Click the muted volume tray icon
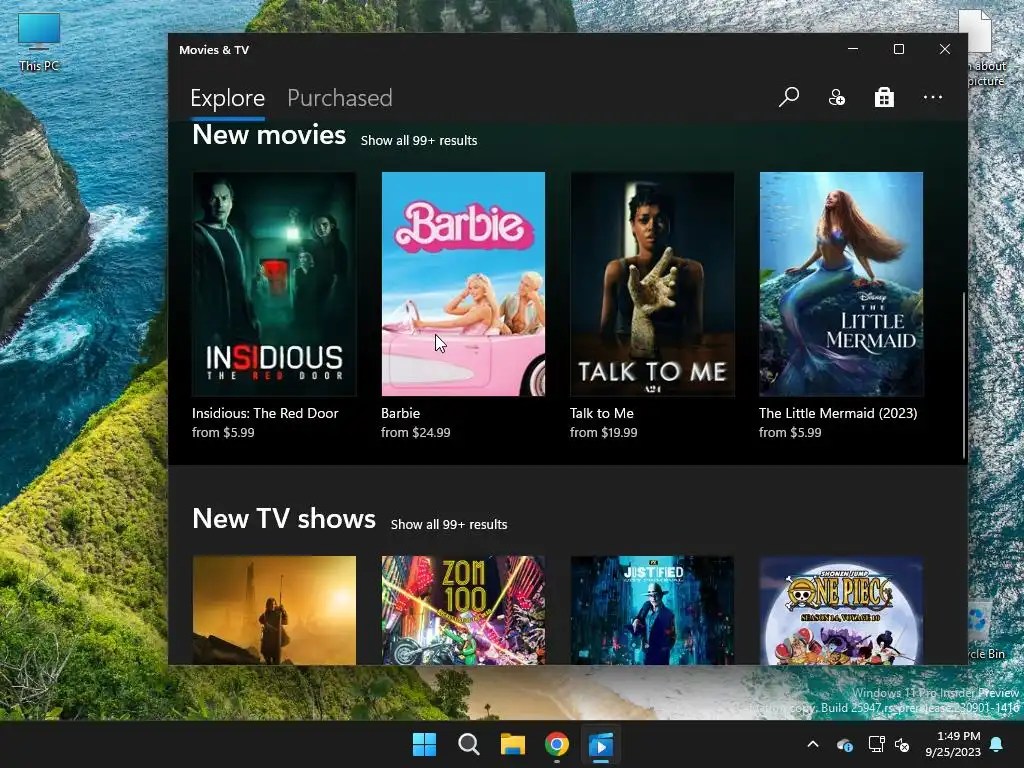 pyautogui.click(x=902, y=744)
